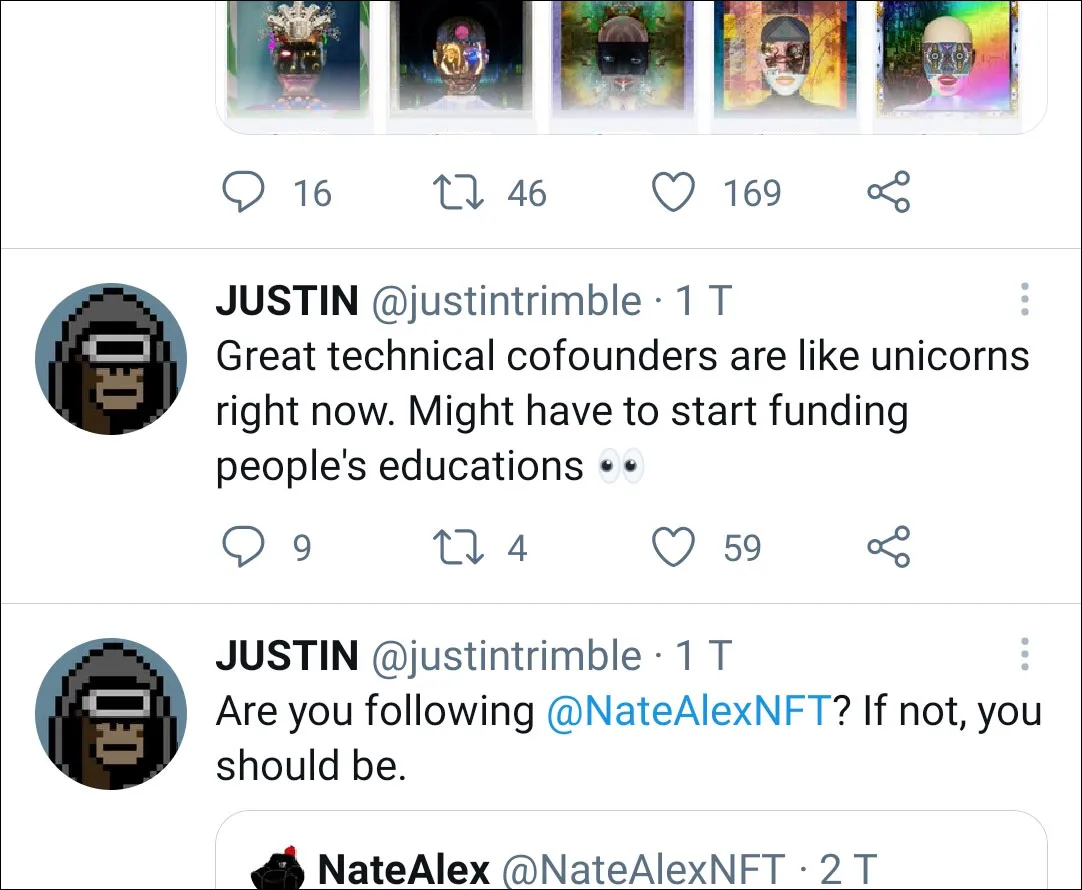Like the tweet with 169 likes
Image resolution: width=1082 pixels, height=890 pixels.
coord(673,192)
